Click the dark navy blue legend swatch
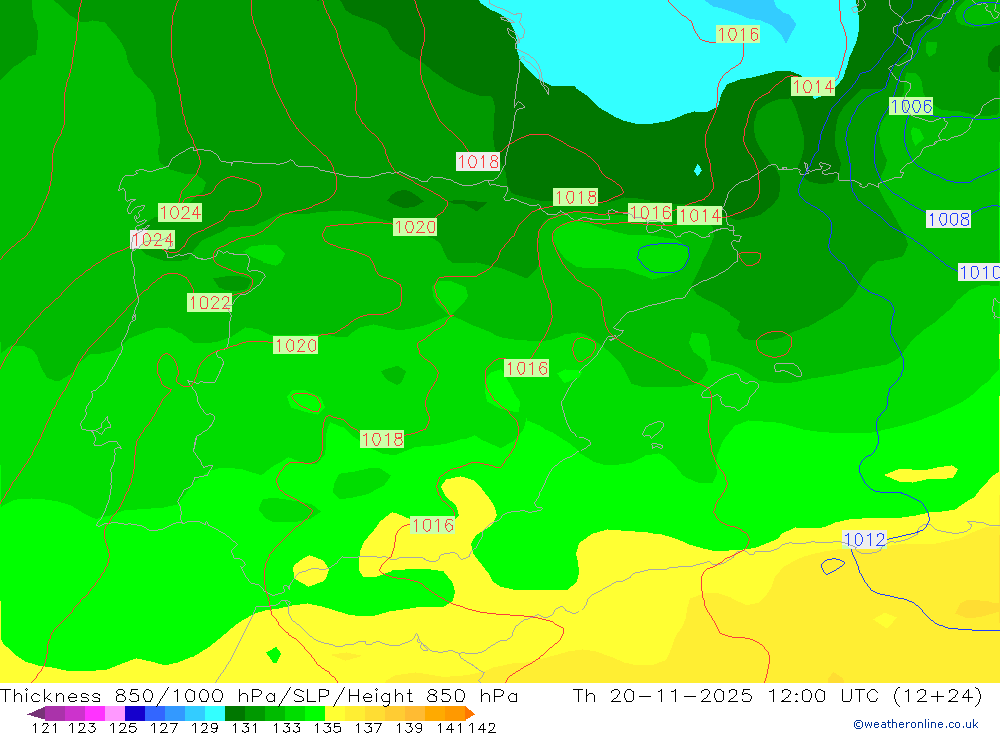 coord(135,713)
